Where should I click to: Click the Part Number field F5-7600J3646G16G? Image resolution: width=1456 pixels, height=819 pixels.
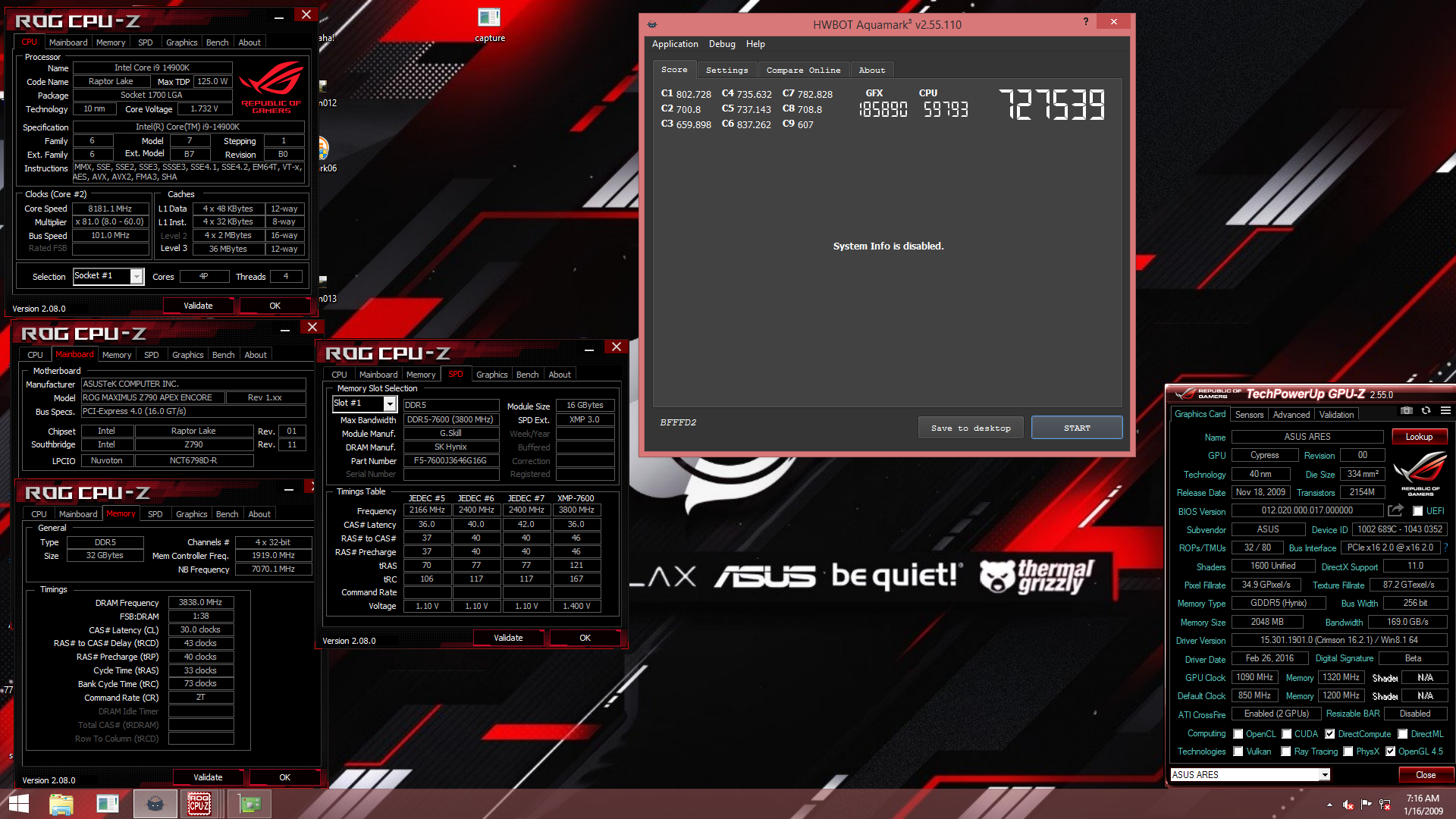[x=451, y=460]
